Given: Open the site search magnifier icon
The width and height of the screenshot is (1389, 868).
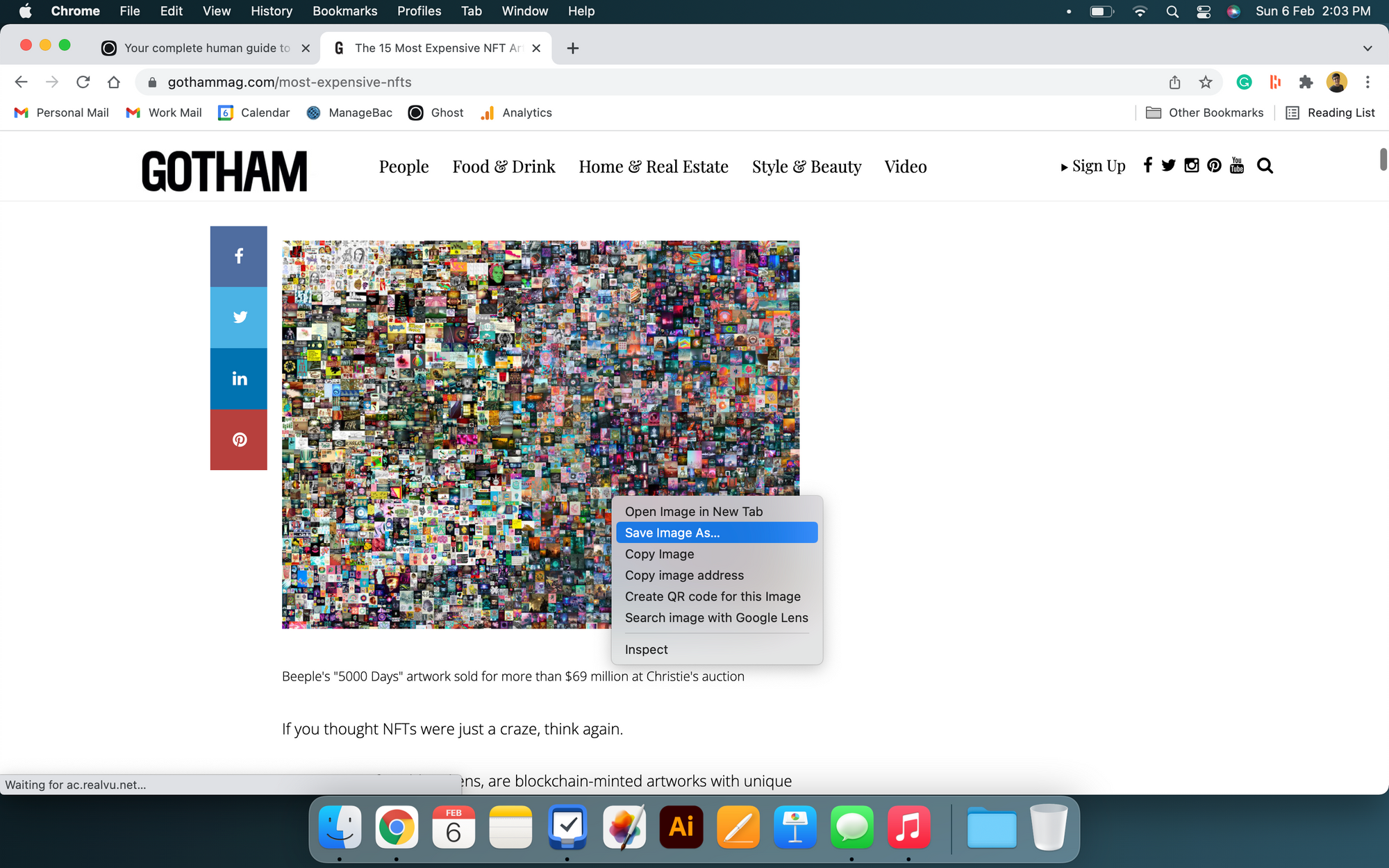Looking at the screenshot, I should pos(1265,166).
